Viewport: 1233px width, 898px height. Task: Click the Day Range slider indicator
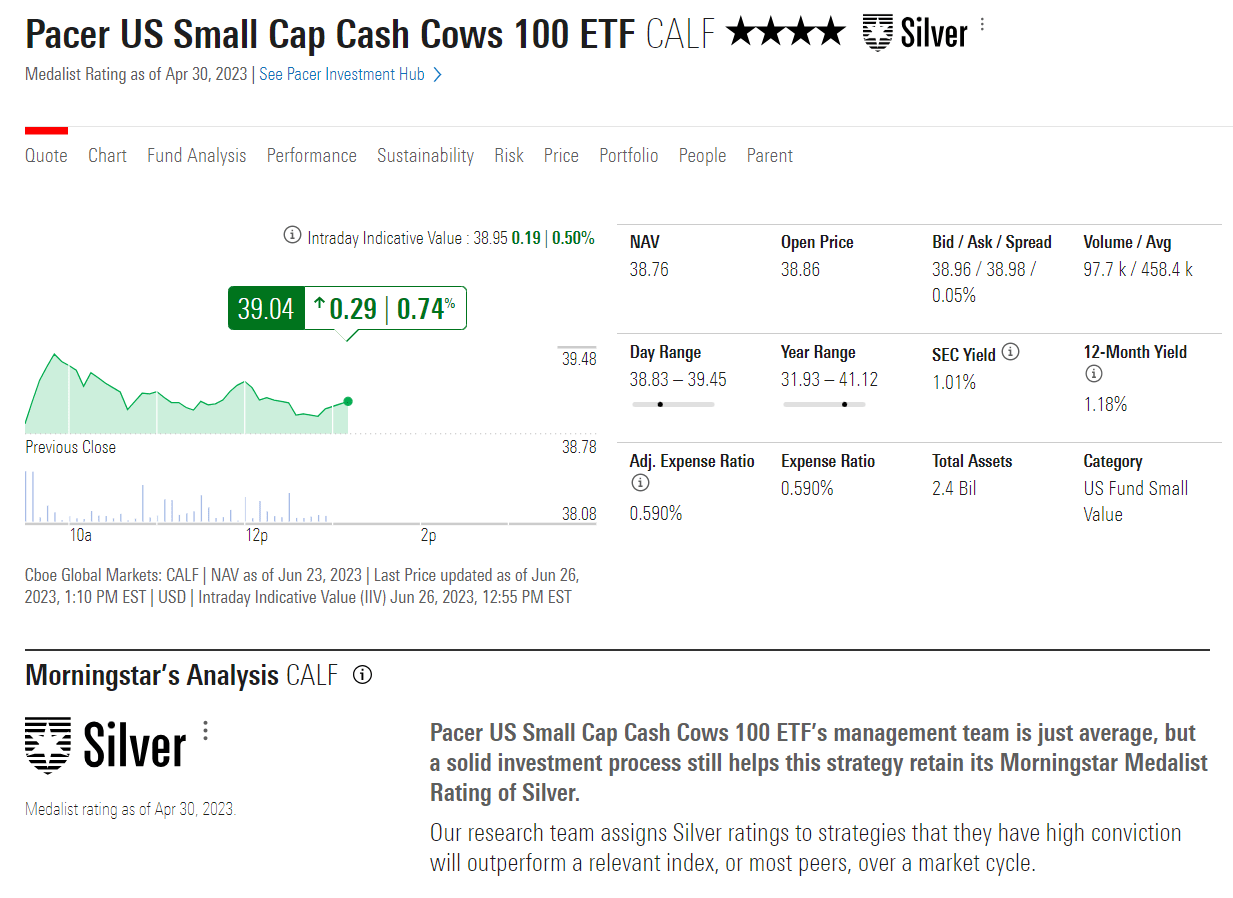[x=660, y=404]
